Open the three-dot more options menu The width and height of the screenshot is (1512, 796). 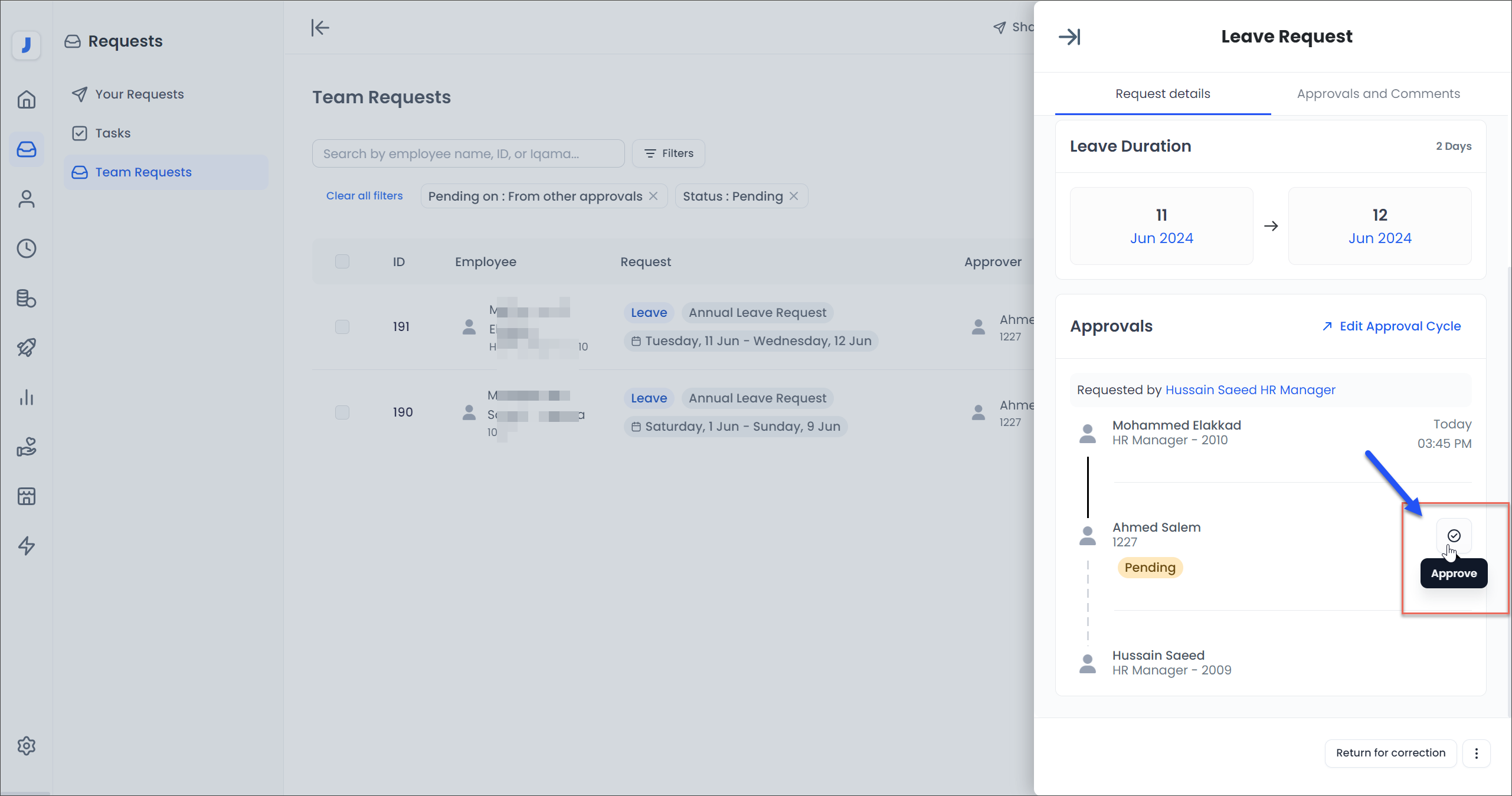1477,753
